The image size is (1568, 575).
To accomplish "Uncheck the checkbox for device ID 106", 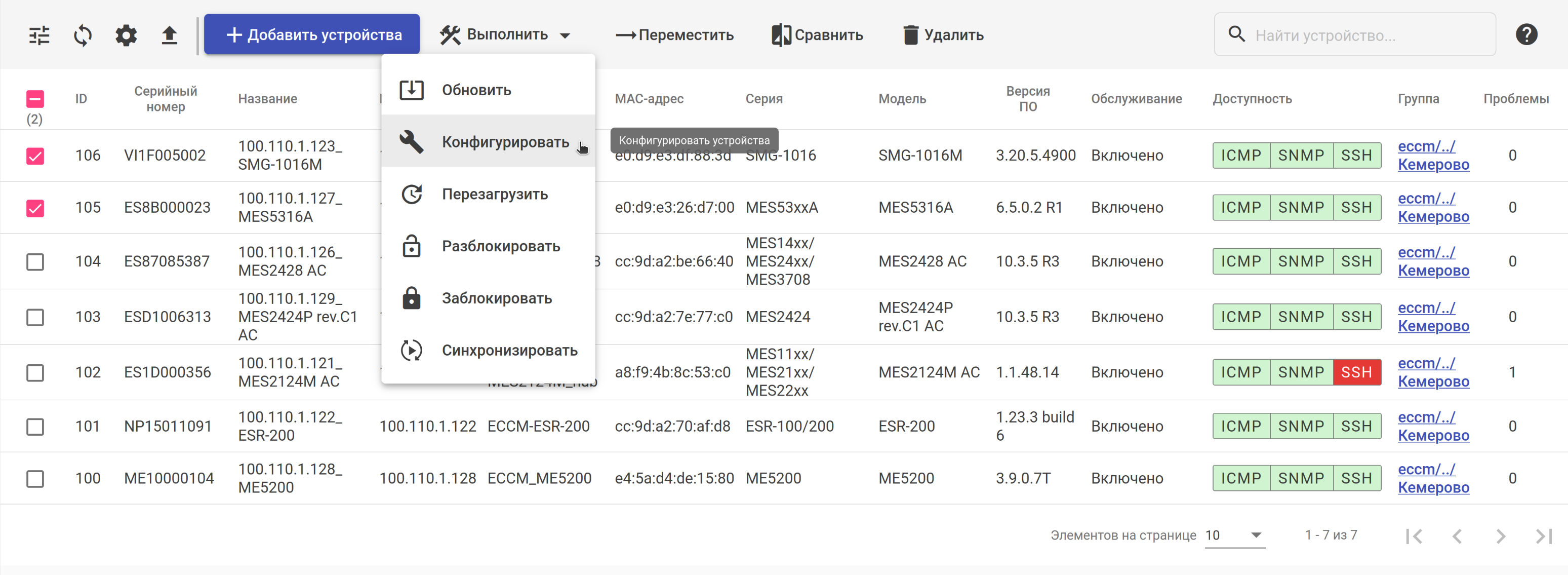I will pos(35,156).
